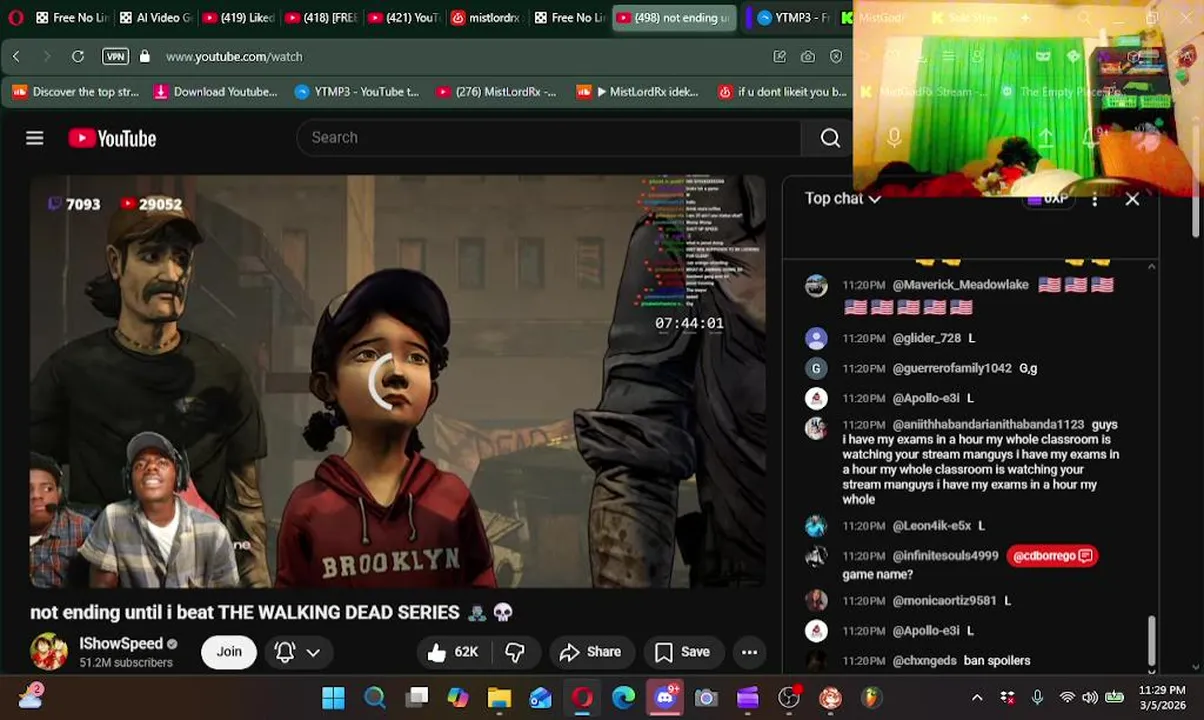
Task: Reload the page with refresh icon
Action: pos(78,57)
